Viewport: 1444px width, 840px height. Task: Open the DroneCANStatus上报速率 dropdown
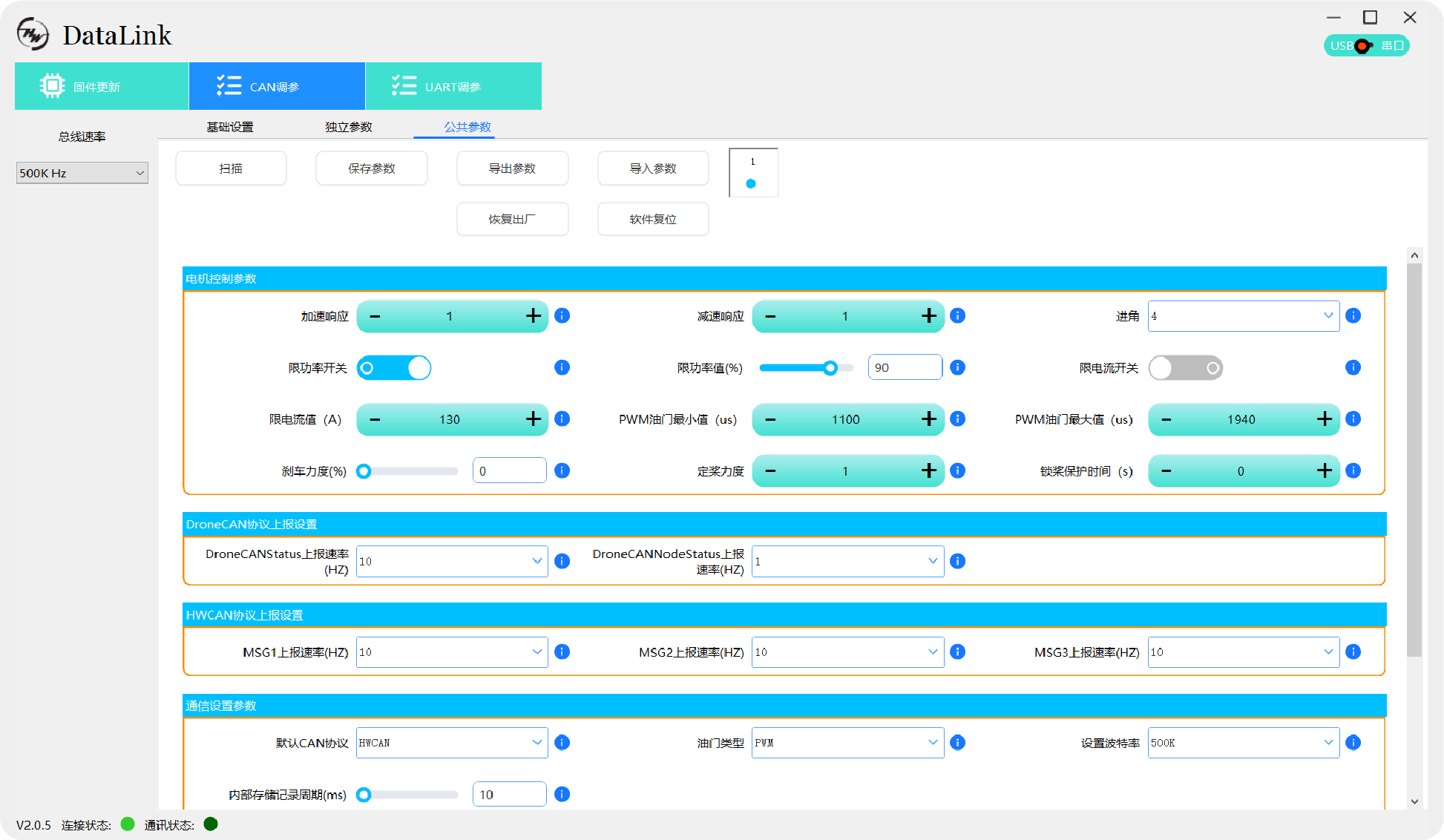[x=451, y=561]
